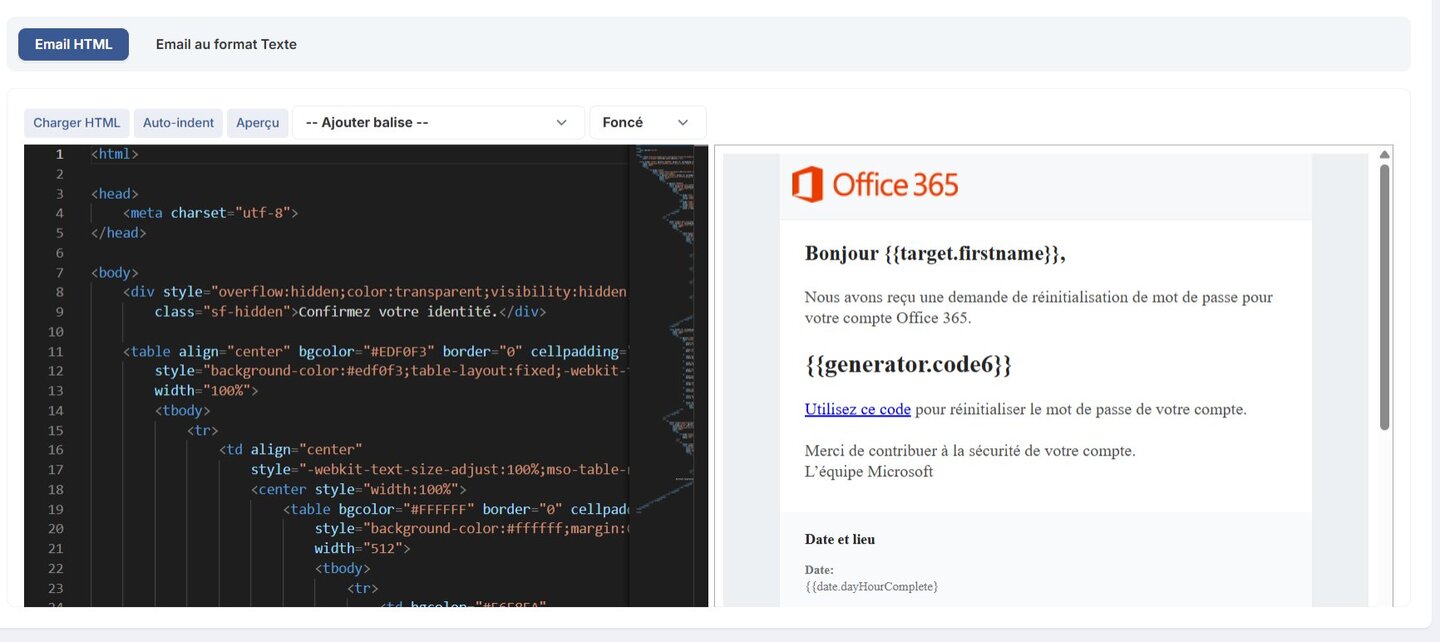Click line number 11 in editor gutter

pyautogui.click(x=55, y=351)
